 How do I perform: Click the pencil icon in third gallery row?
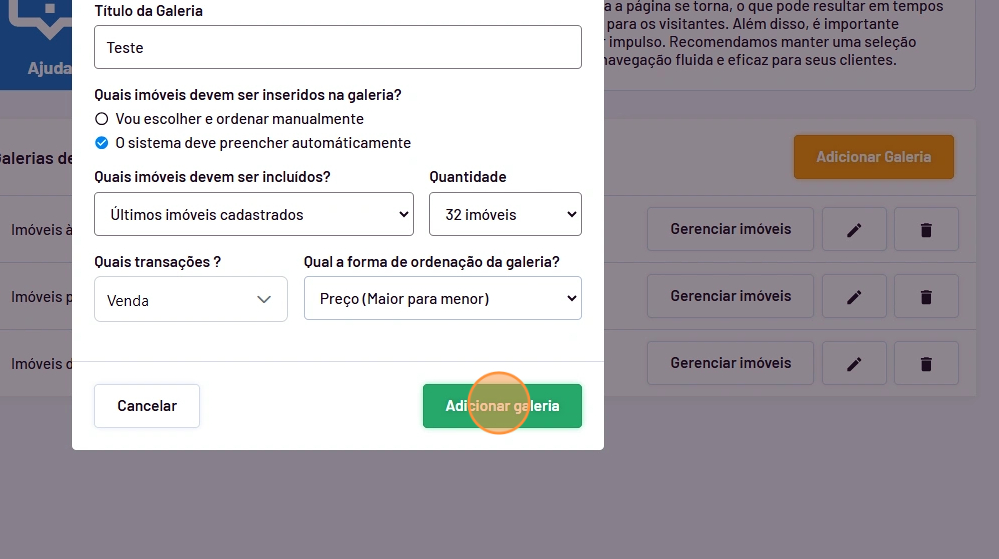(x=854, y=363)
